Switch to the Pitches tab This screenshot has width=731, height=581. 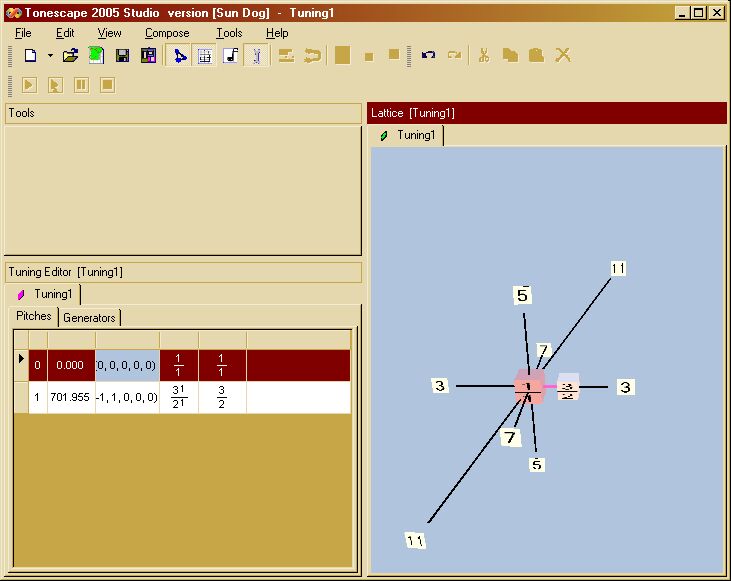34,316
